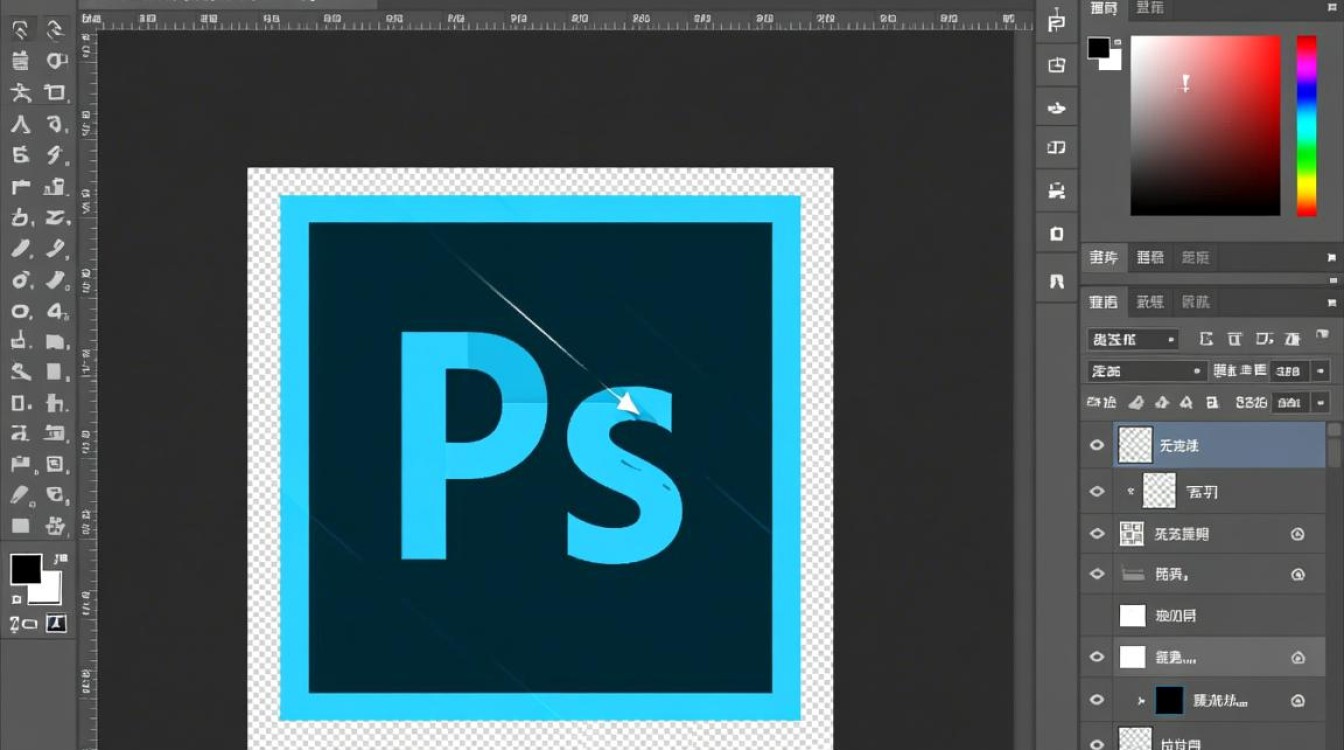This screenshot has width=1344, height=750.
Task: Click the last lock icon in the lock row
Action: point(1212,402)
